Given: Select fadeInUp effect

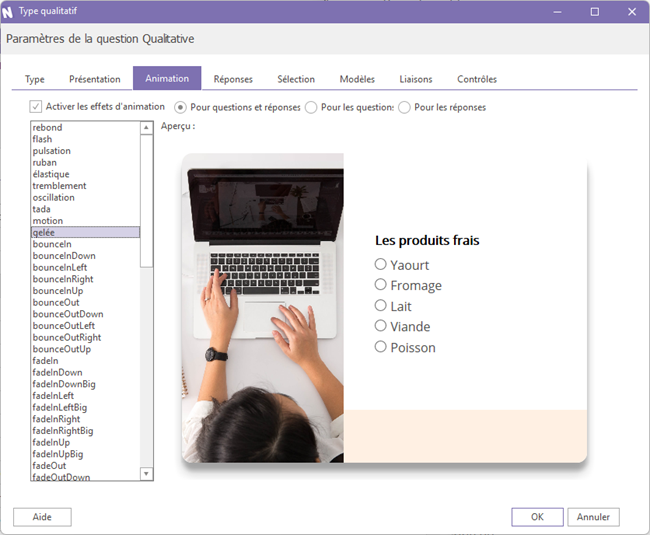Looking at the screenshot, I should [86, 442].
